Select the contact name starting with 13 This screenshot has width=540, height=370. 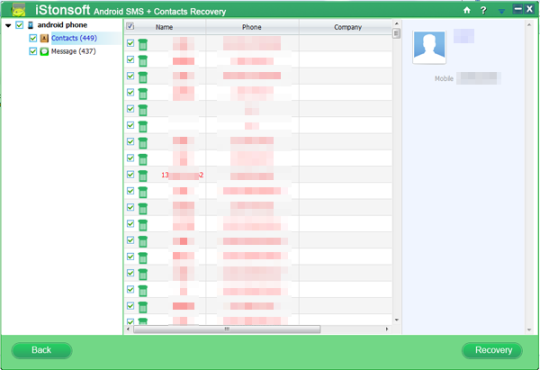tap(182, 175)
